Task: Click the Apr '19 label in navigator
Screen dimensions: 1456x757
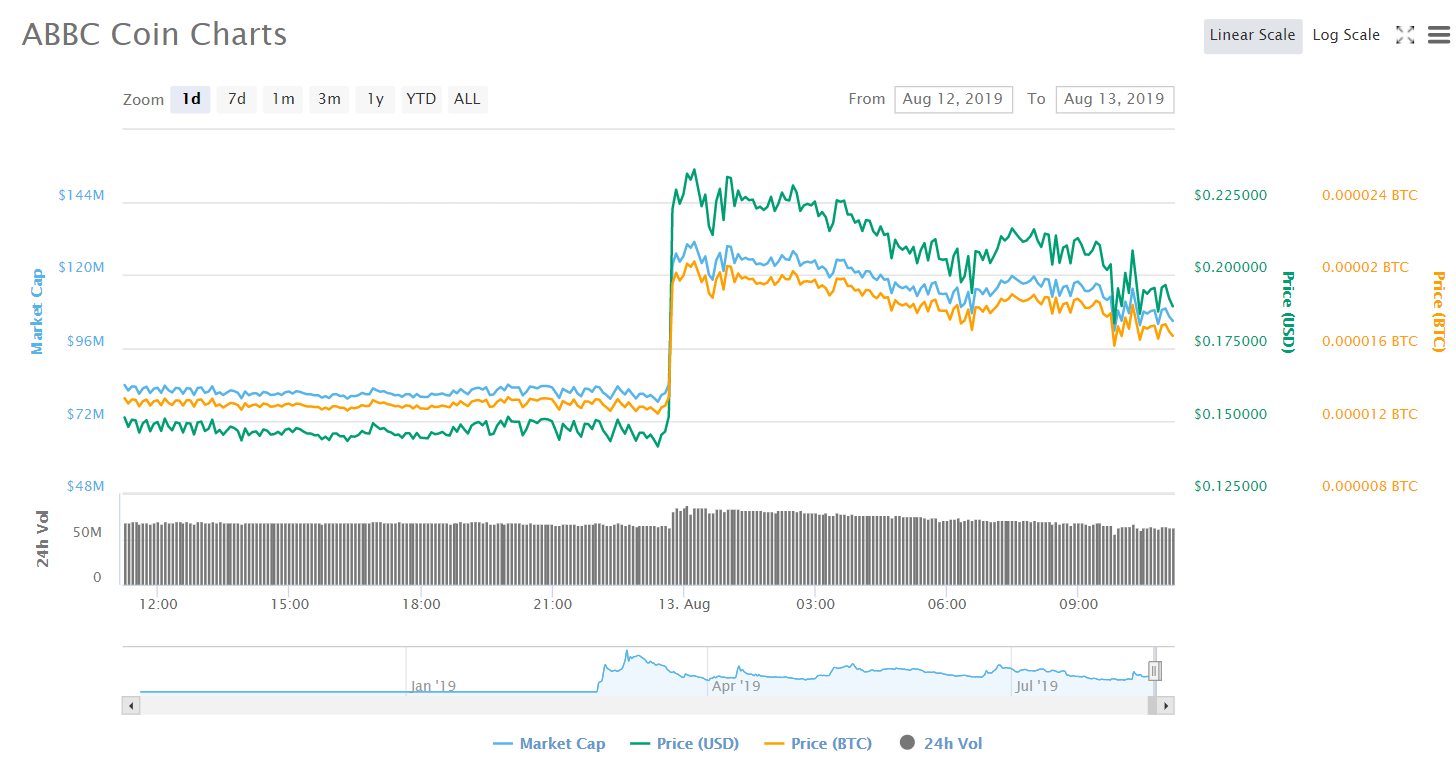Action: point(736,686)
